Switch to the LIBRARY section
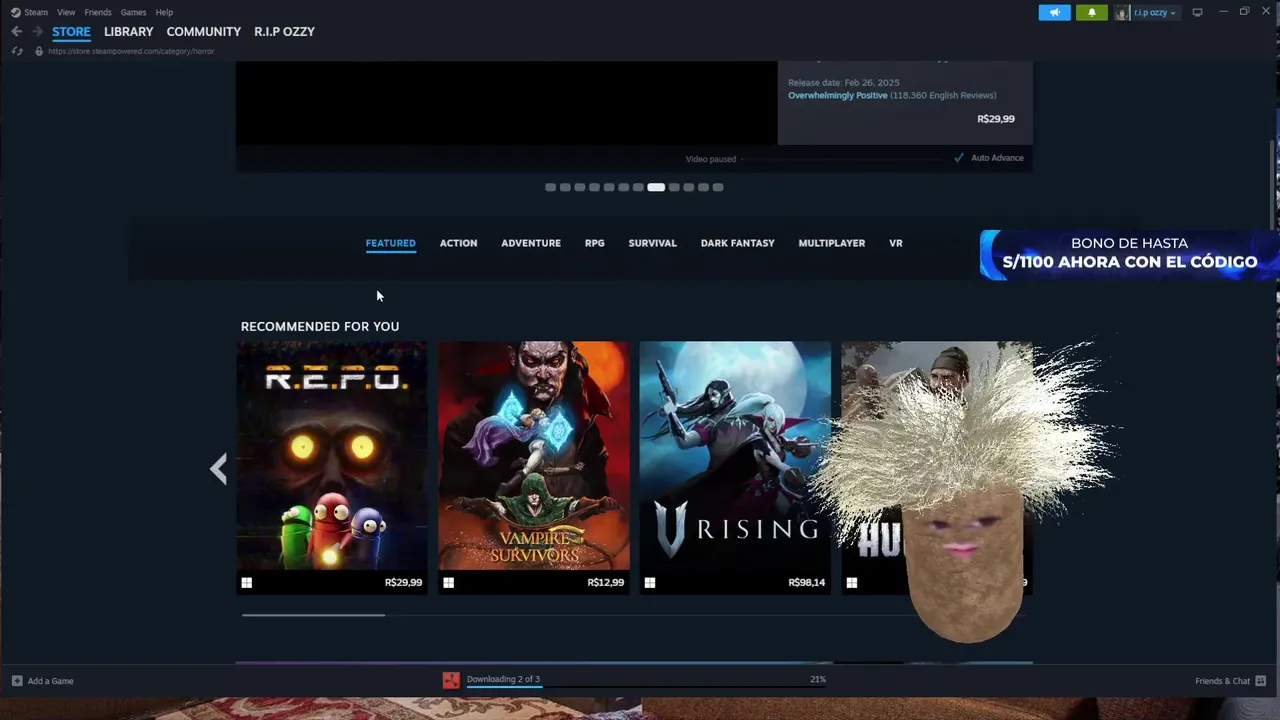The image size is (1280, 720). 129,32
